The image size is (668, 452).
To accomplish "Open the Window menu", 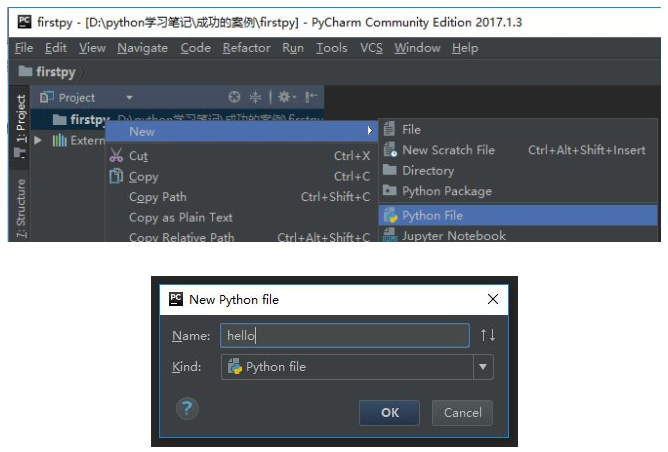I will (417, 48).
